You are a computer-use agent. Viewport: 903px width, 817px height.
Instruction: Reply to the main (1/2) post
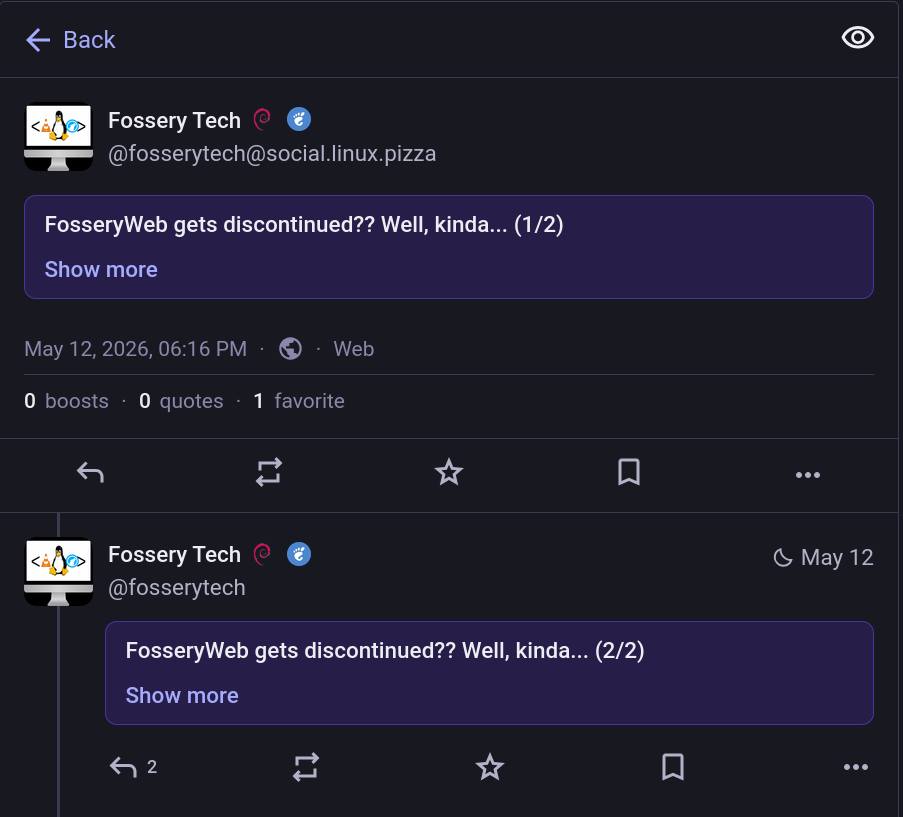[x=90, y=473]
